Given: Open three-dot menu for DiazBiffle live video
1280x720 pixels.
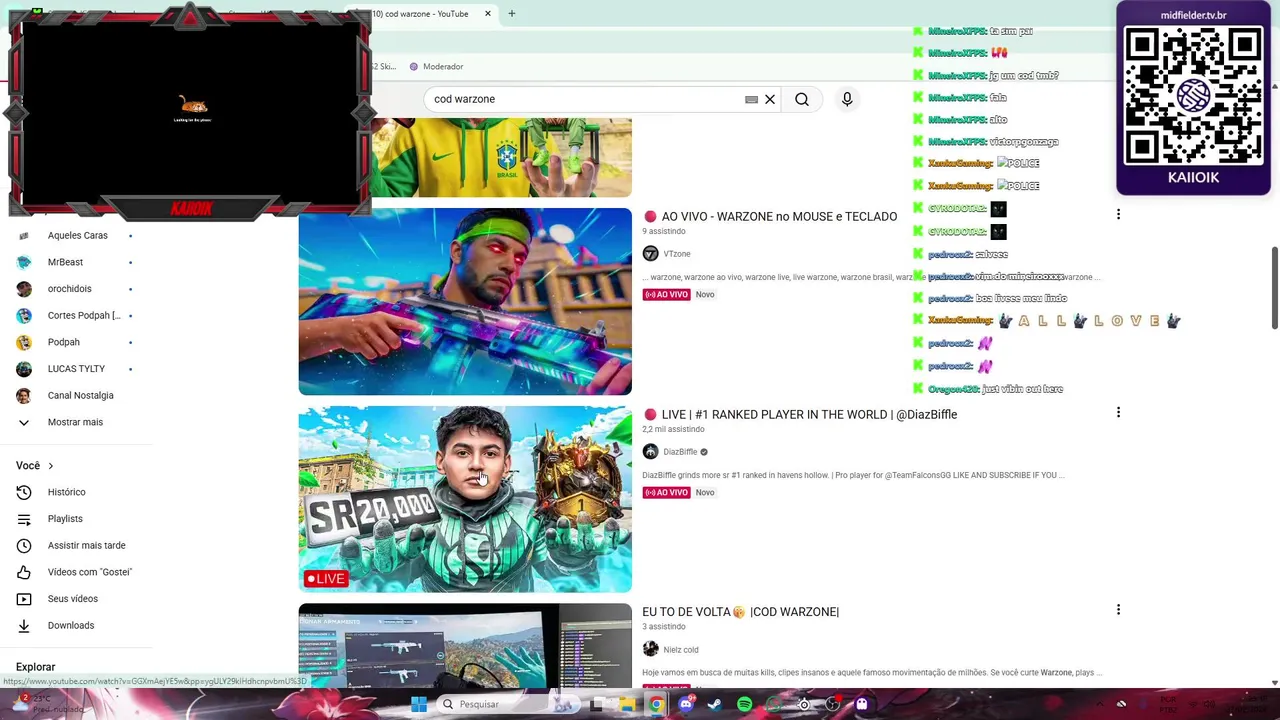Looking at the screenshot, I should (1118, 413).
